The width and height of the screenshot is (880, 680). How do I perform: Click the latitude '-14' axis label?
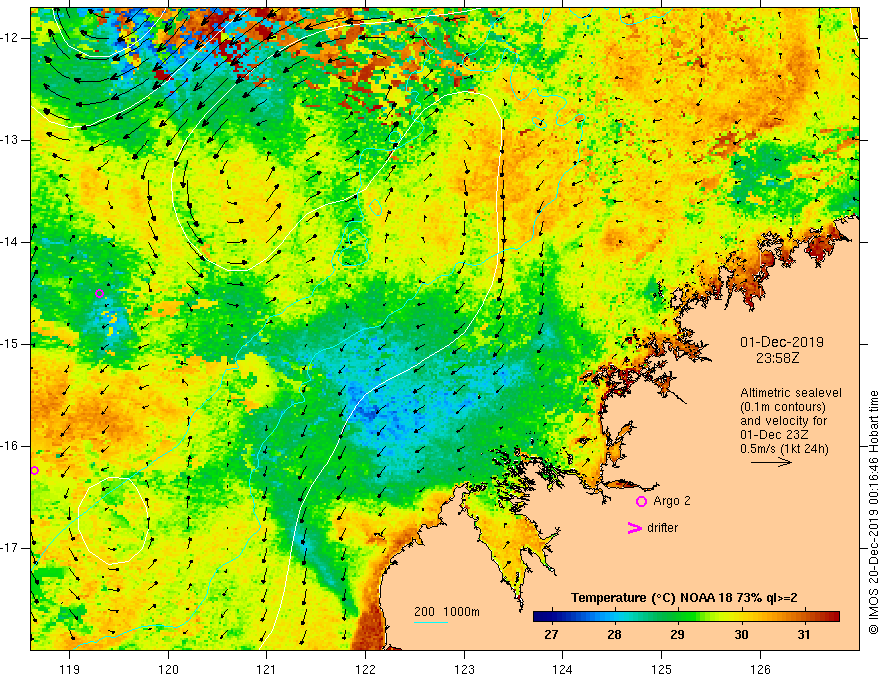pos(10,242)
